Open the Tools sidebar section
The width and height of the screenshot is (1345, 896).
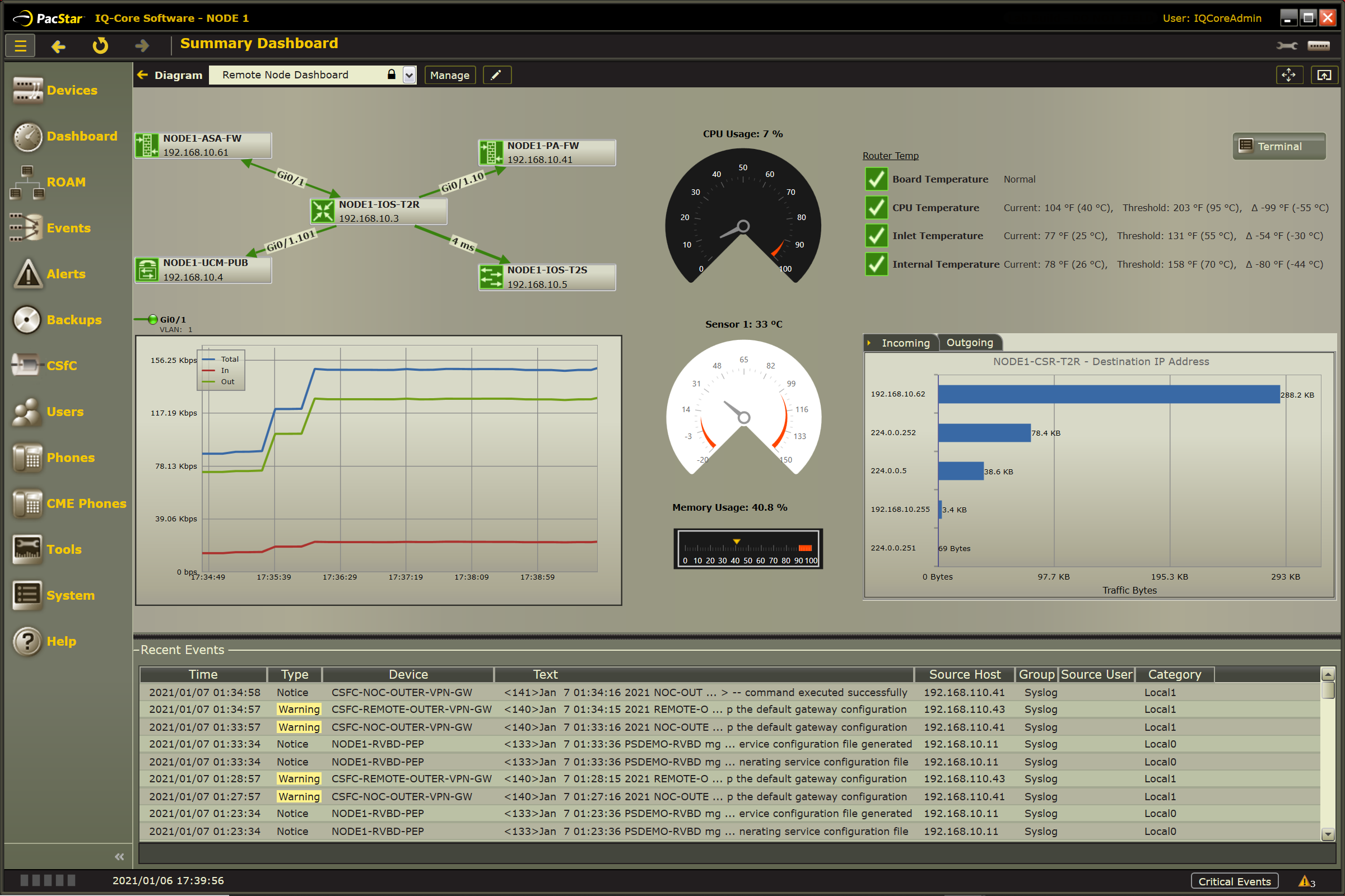pyautogui.click(x=47, y=550)
